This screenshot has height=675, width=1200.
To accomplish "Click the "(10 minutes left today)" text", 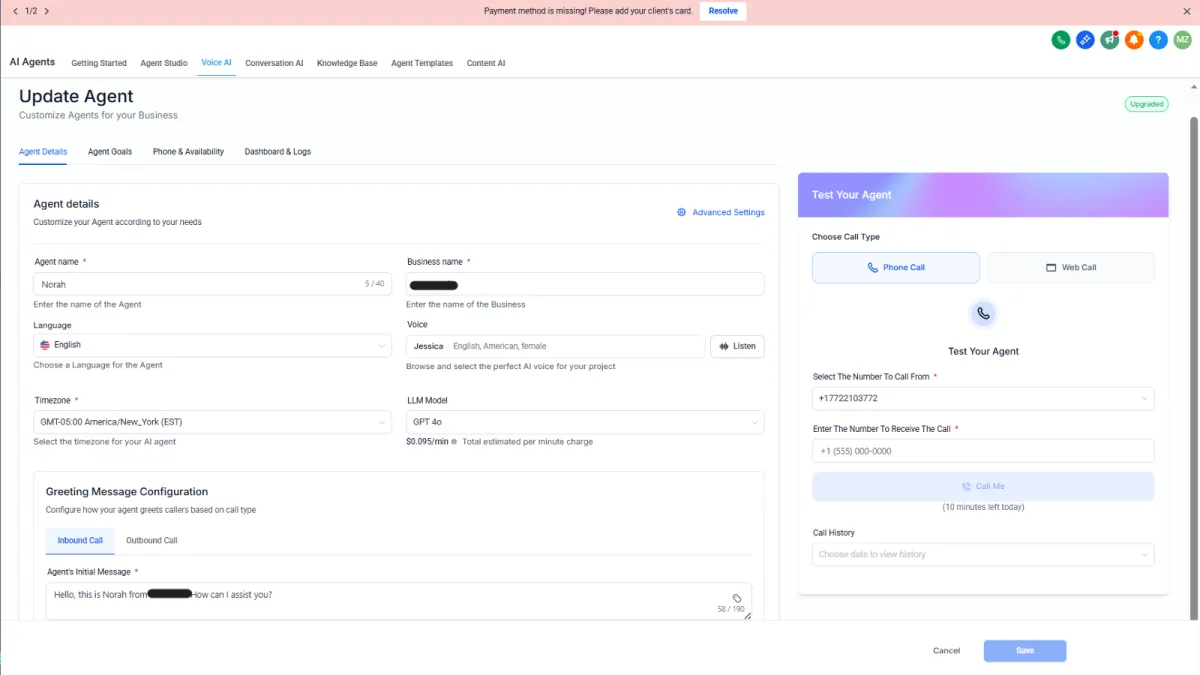I will (x=983, y=507).
